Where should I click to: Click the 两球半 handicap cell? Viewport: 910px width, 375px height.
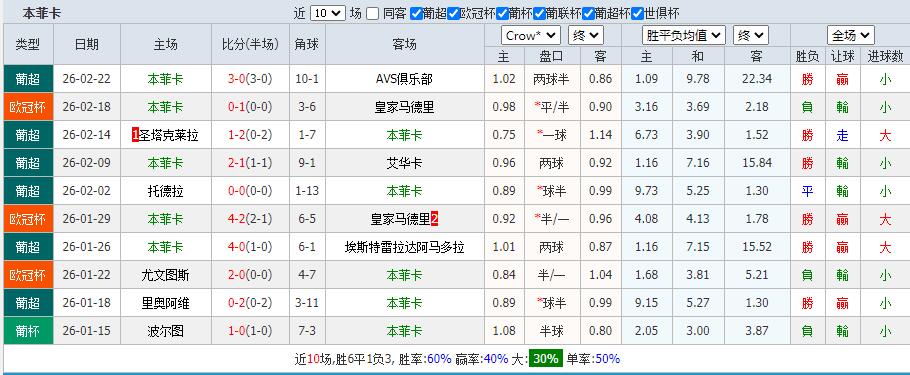(552, 79)
